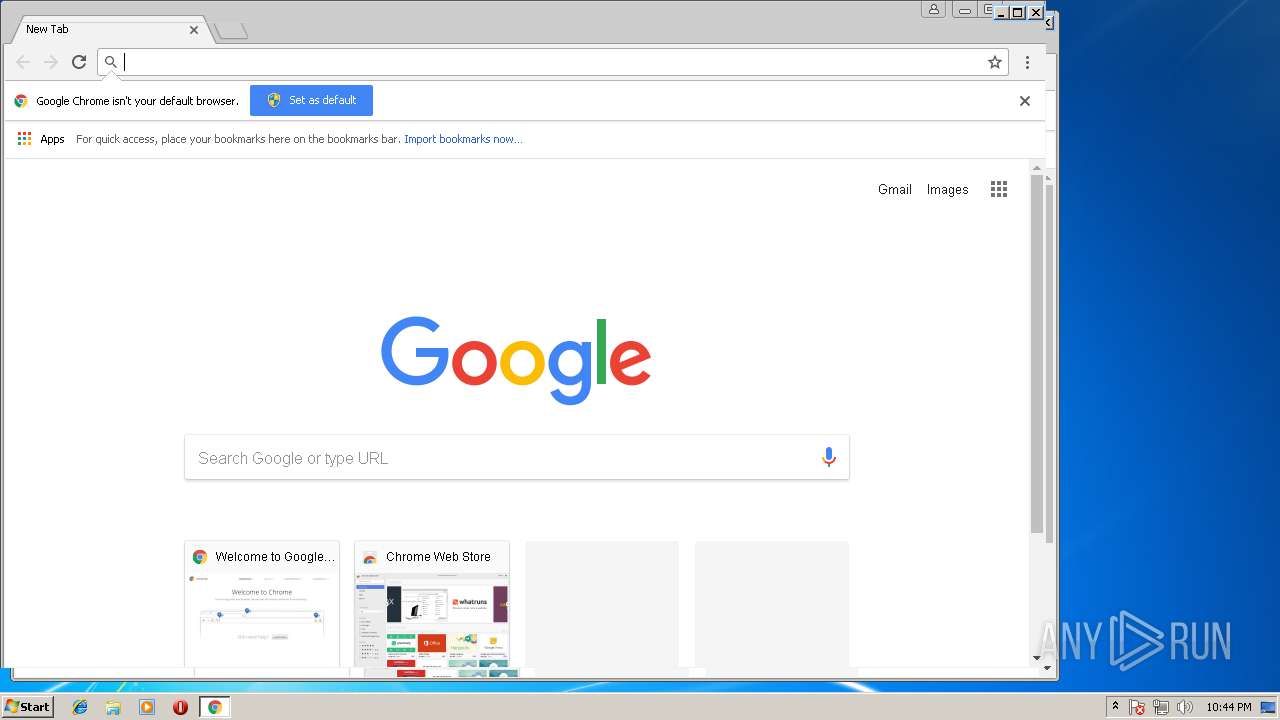Screen dimensions: 1280x720
Task: Click the page scrollbar up arrow
Action: tap(1037, 168)
